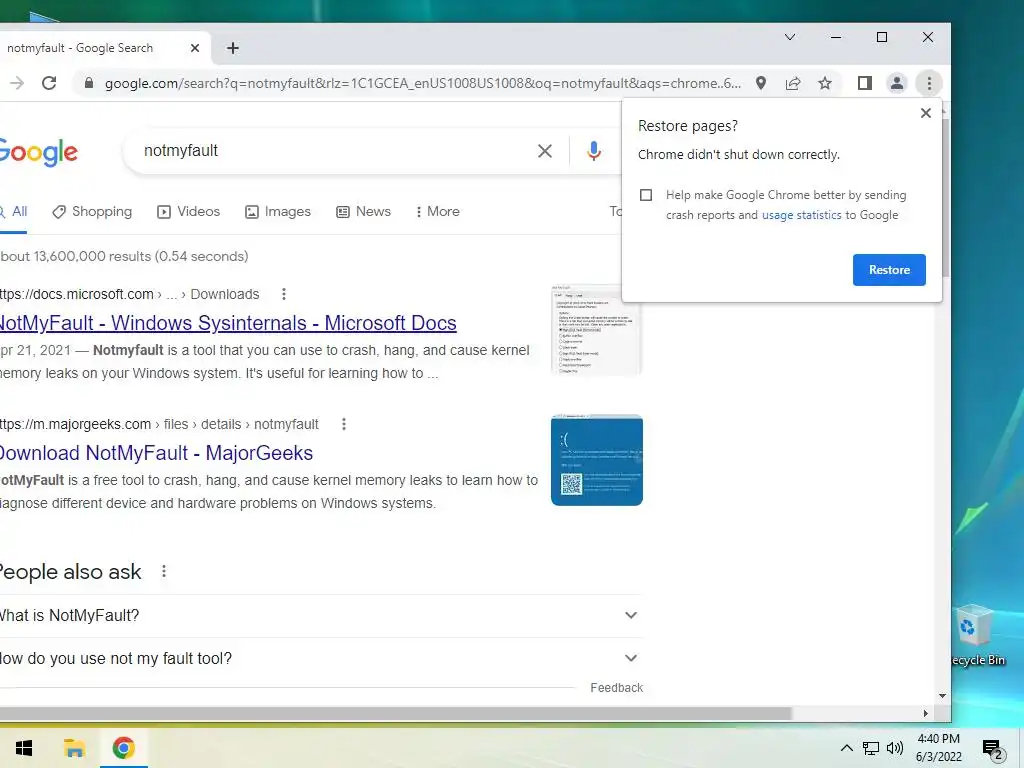Switch to the Videos results tab
This screenshot has height=768, width=1024.
point(188,212)
